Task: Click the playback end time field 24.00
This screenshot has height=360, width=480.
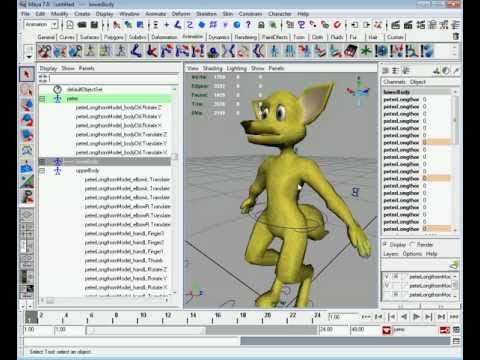Action: click(x=334, y=330)
